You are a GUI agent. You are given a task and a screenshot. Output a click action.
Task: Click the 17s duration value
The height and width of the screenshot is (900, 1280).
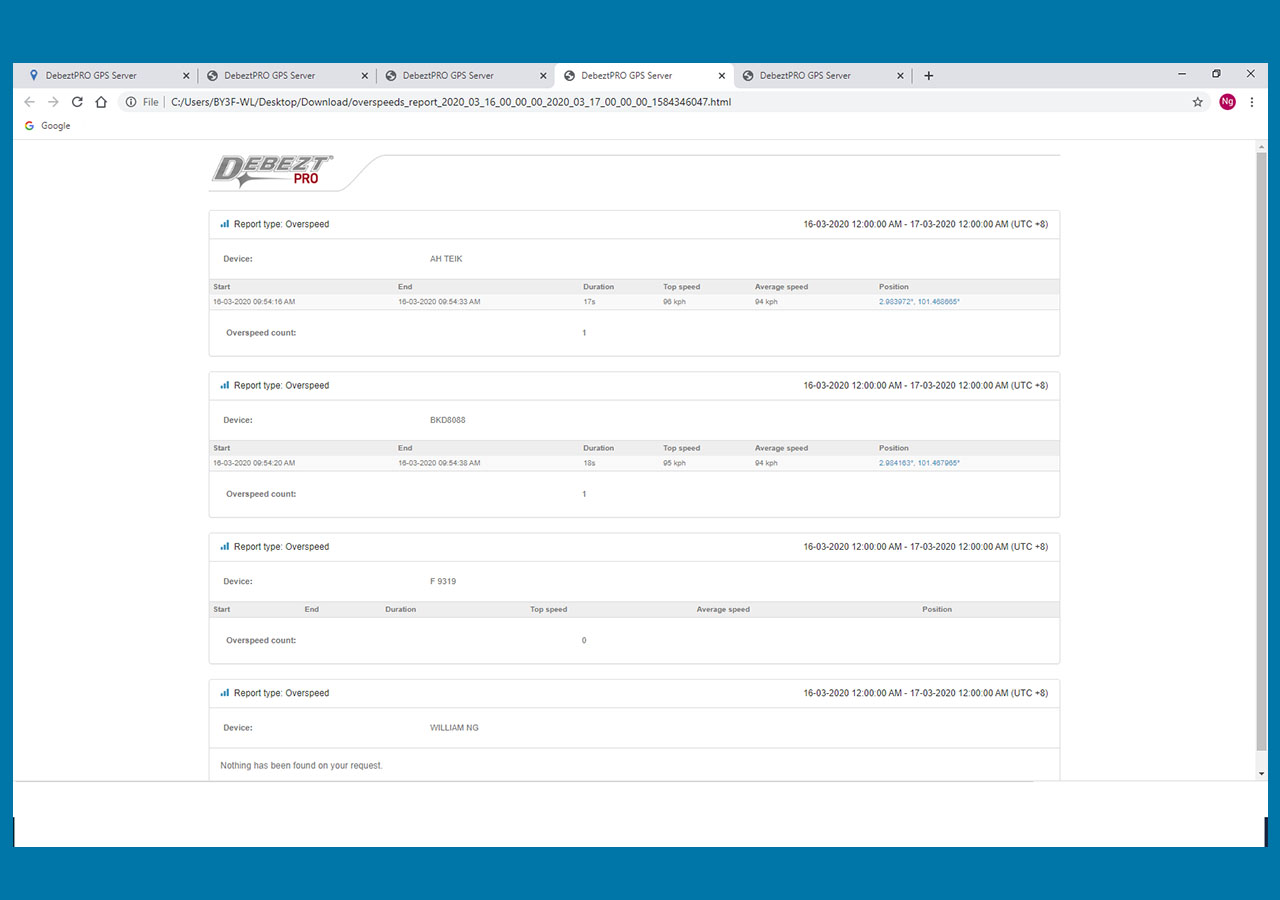point(589,302)
